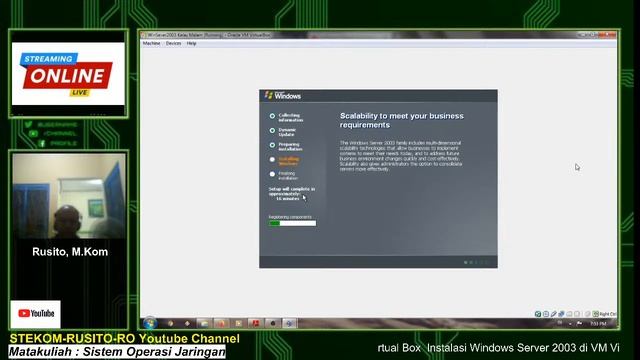The height and width of the screenshot is (360, 640).
Task: Click the STEKOM-RUSITO-RO Youtube Channel text
Action: 124,338
